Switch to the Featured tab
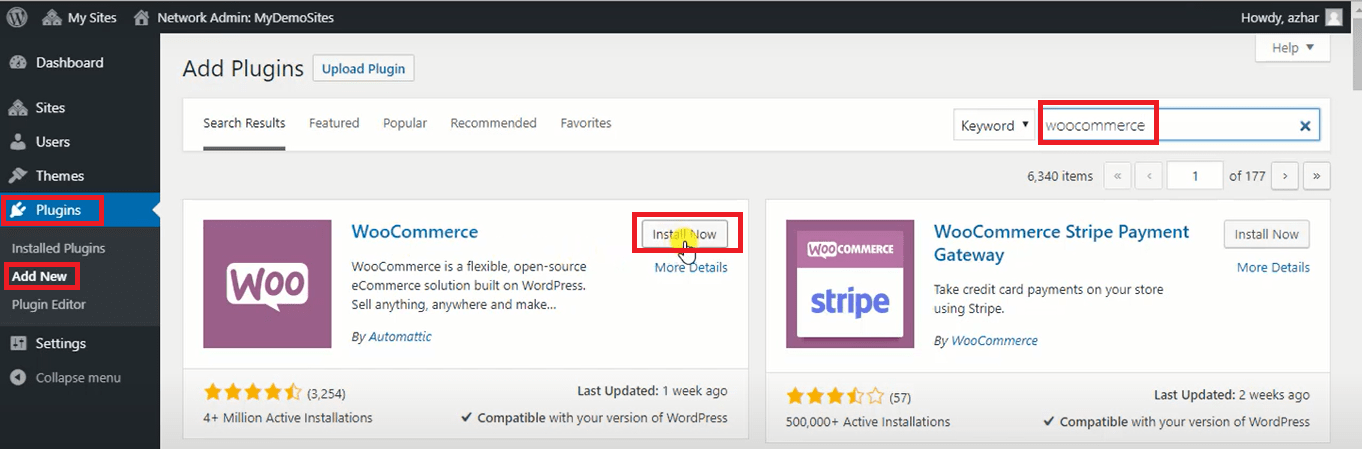Screen dimensions: 1362x449 (x=334, y=123)
